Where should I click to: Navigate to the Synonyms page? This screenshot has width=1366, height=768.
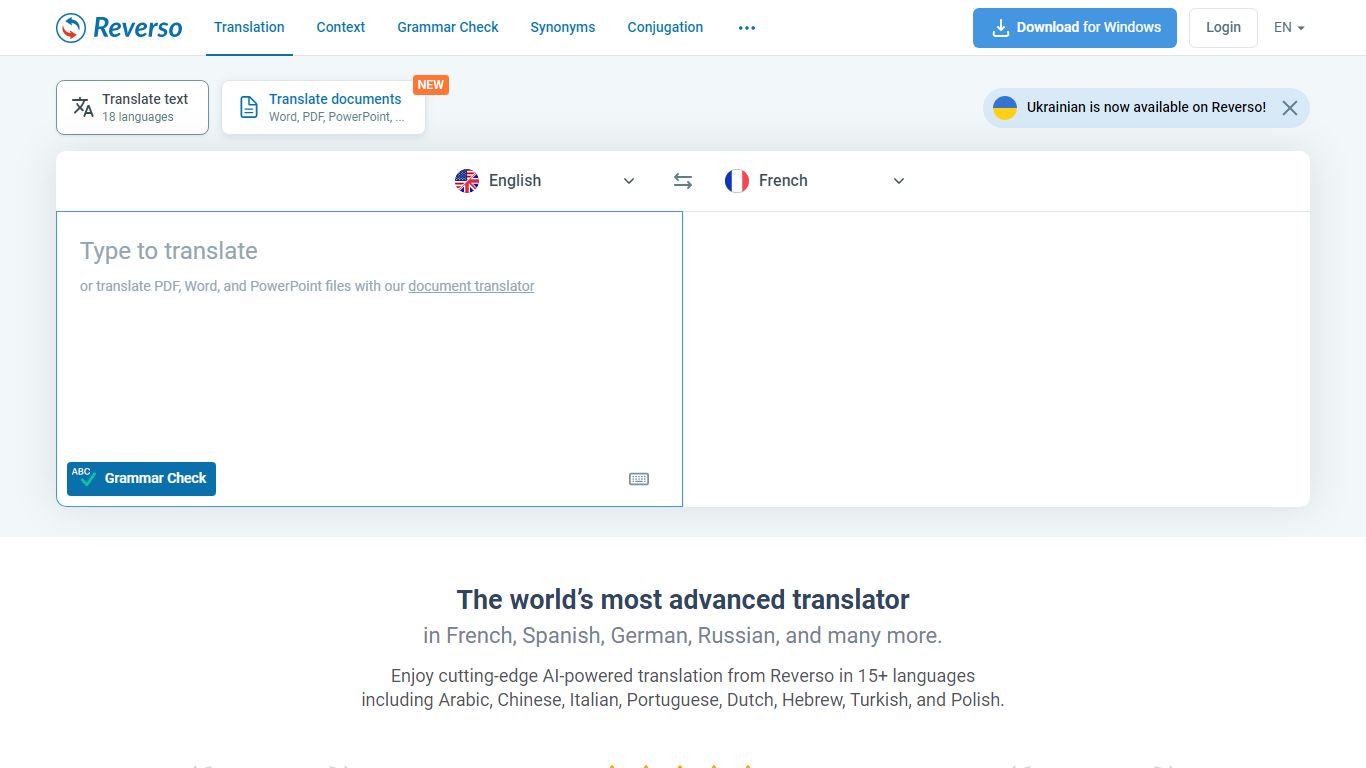(563, 27)
